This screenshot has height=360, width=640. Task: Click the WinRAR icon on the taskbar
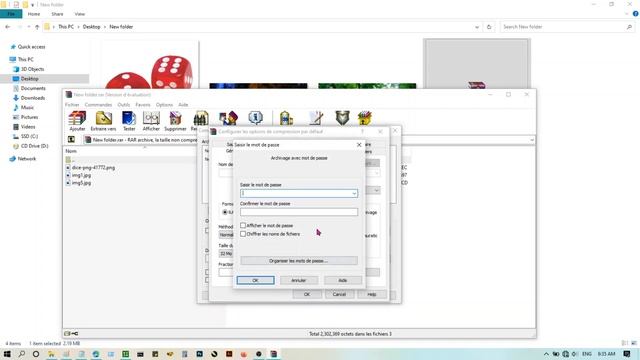pyautogui.click(x=273, y=354)
